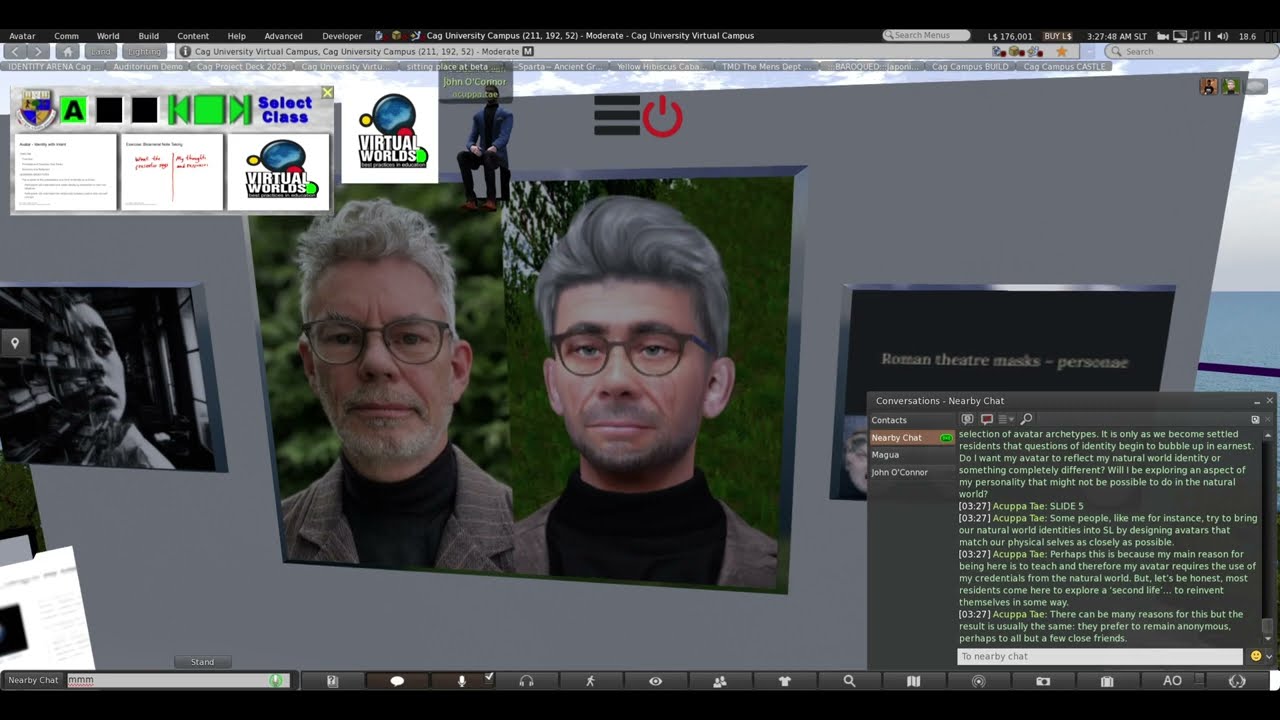Open the Avatar menu
1280x720 pixels.
(22, 36)
